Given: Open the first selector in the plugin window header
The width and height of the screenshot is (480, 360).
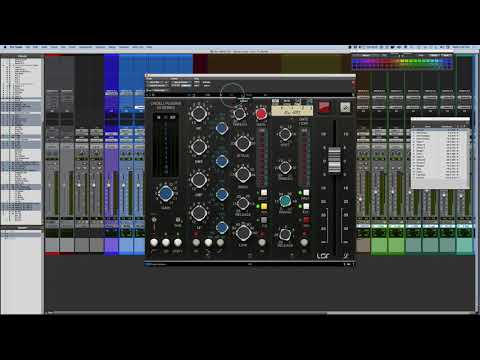Looking at the screenshot, I should click(158, 82).
